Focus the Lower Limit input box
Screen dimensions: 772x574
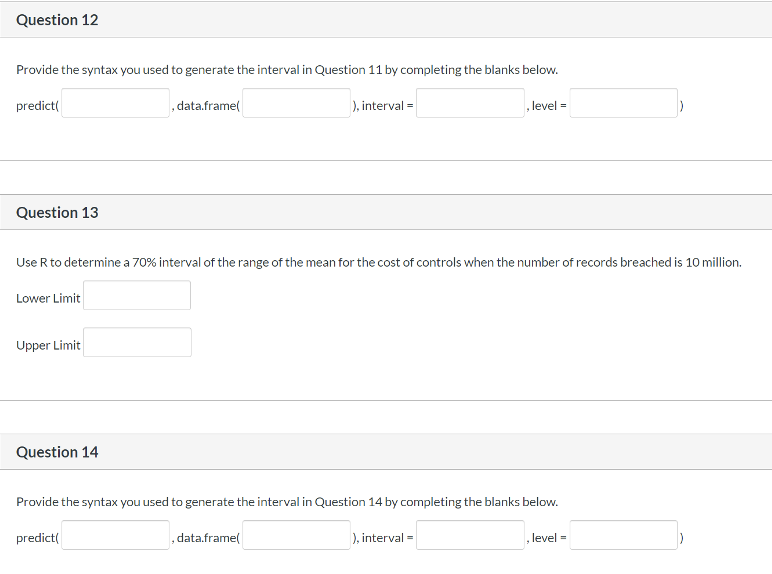[137, 296]
